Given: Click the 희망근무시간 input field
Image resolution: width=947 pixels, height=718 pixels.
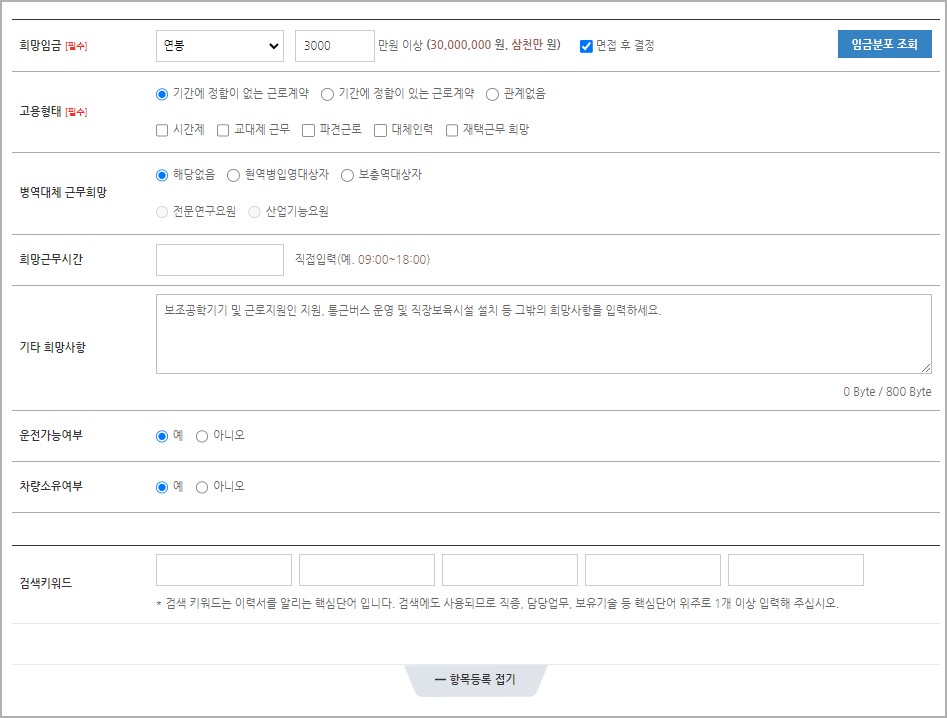Looking at the screenshot, I should [x=219, y=259].
